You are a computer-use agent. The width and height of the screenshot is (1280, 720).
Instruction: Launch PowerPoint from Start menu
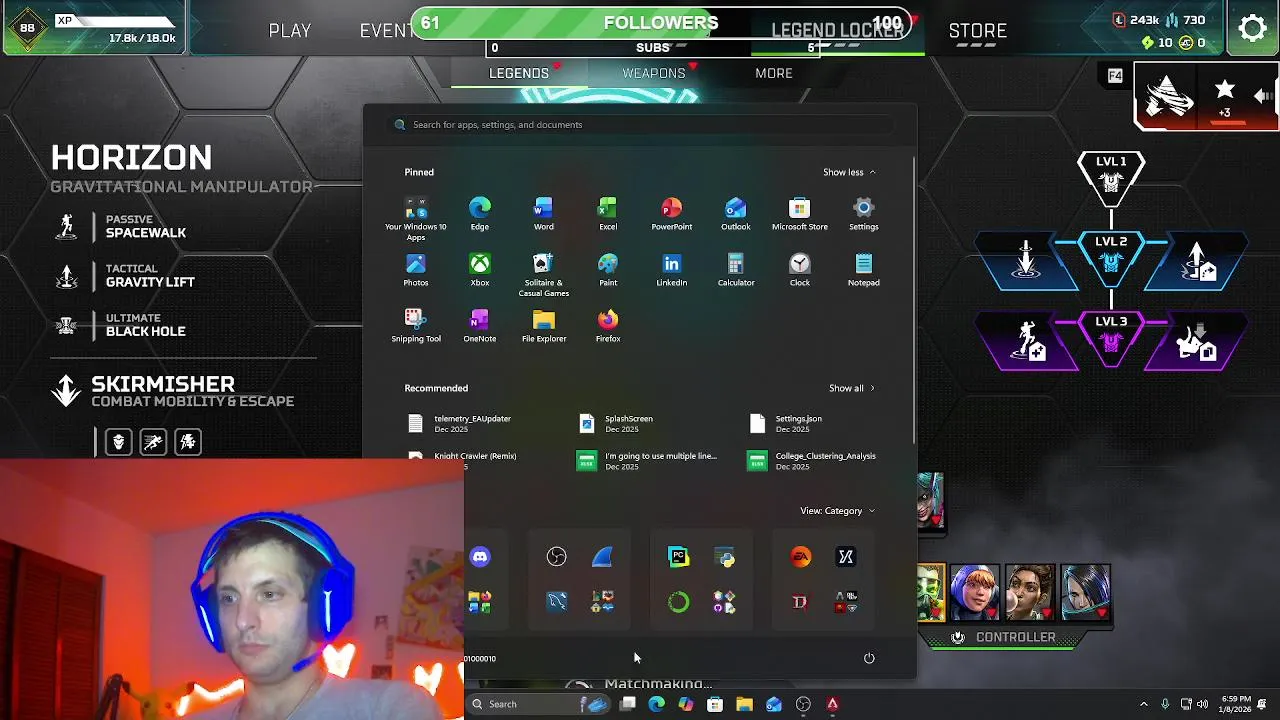[671, 213]
